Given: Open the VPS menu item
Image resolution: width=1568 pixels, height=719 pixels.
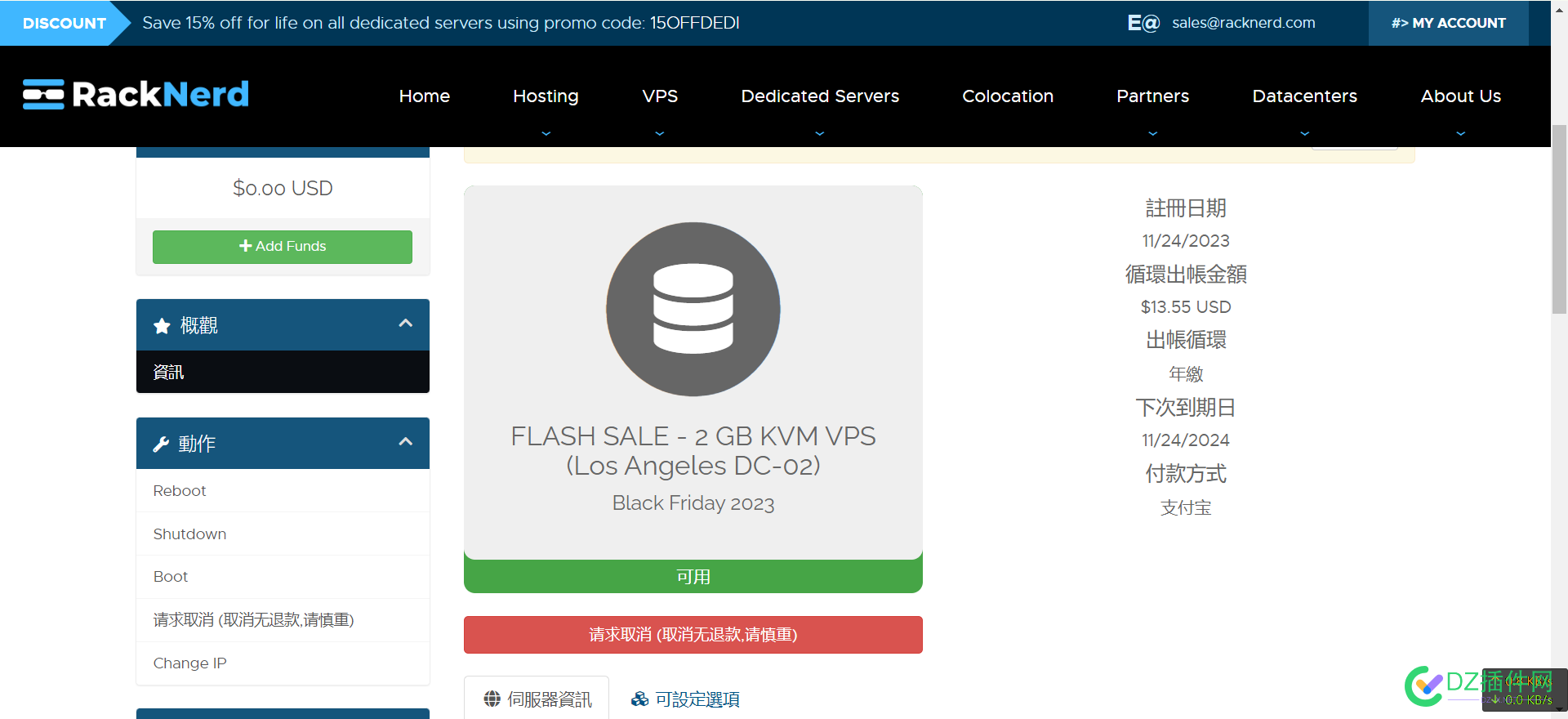Looking at the screenshot, I should (x=660, y=96).
